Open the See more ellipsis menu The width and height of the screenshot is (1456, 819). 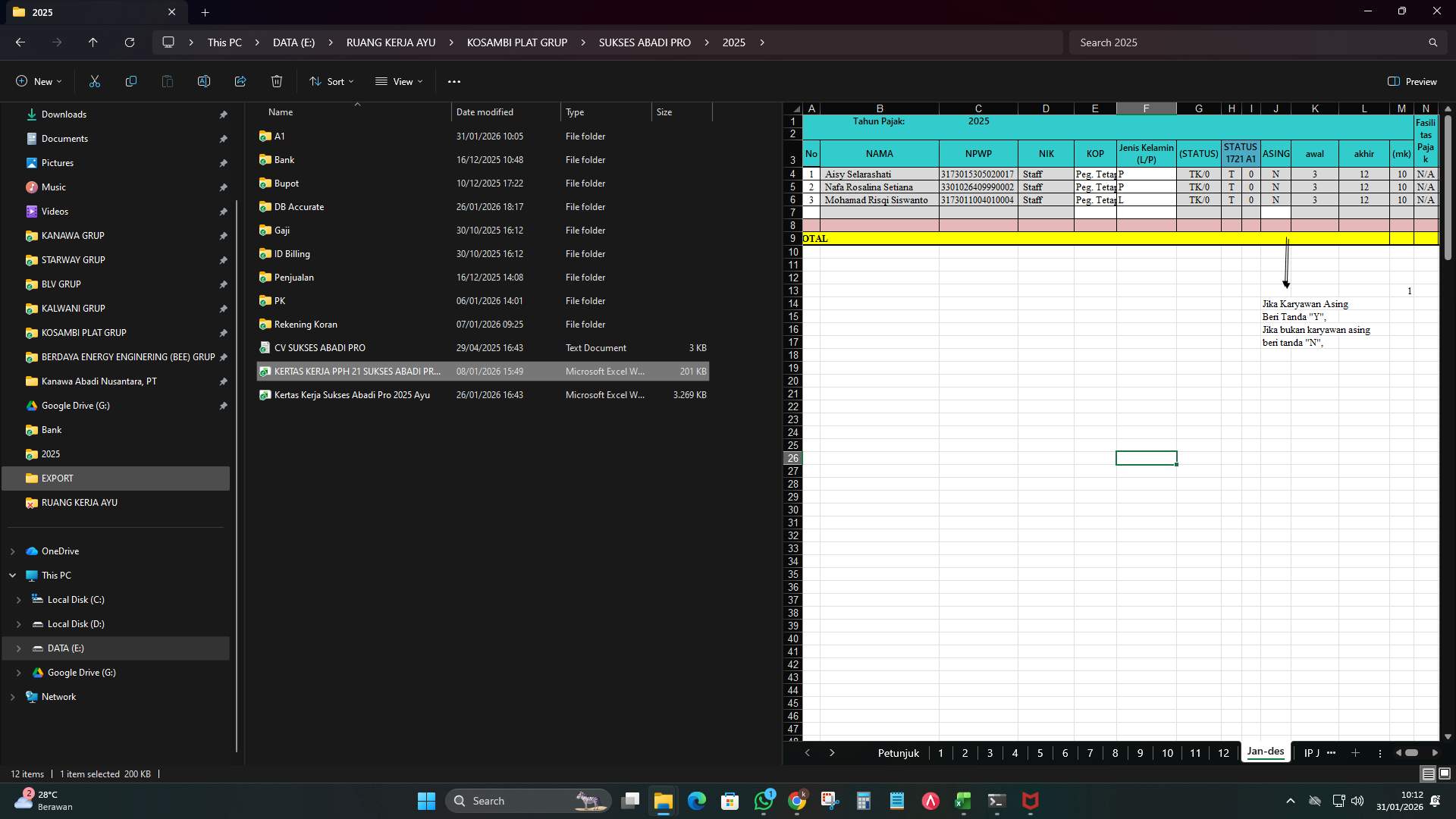tap(453, 81)
